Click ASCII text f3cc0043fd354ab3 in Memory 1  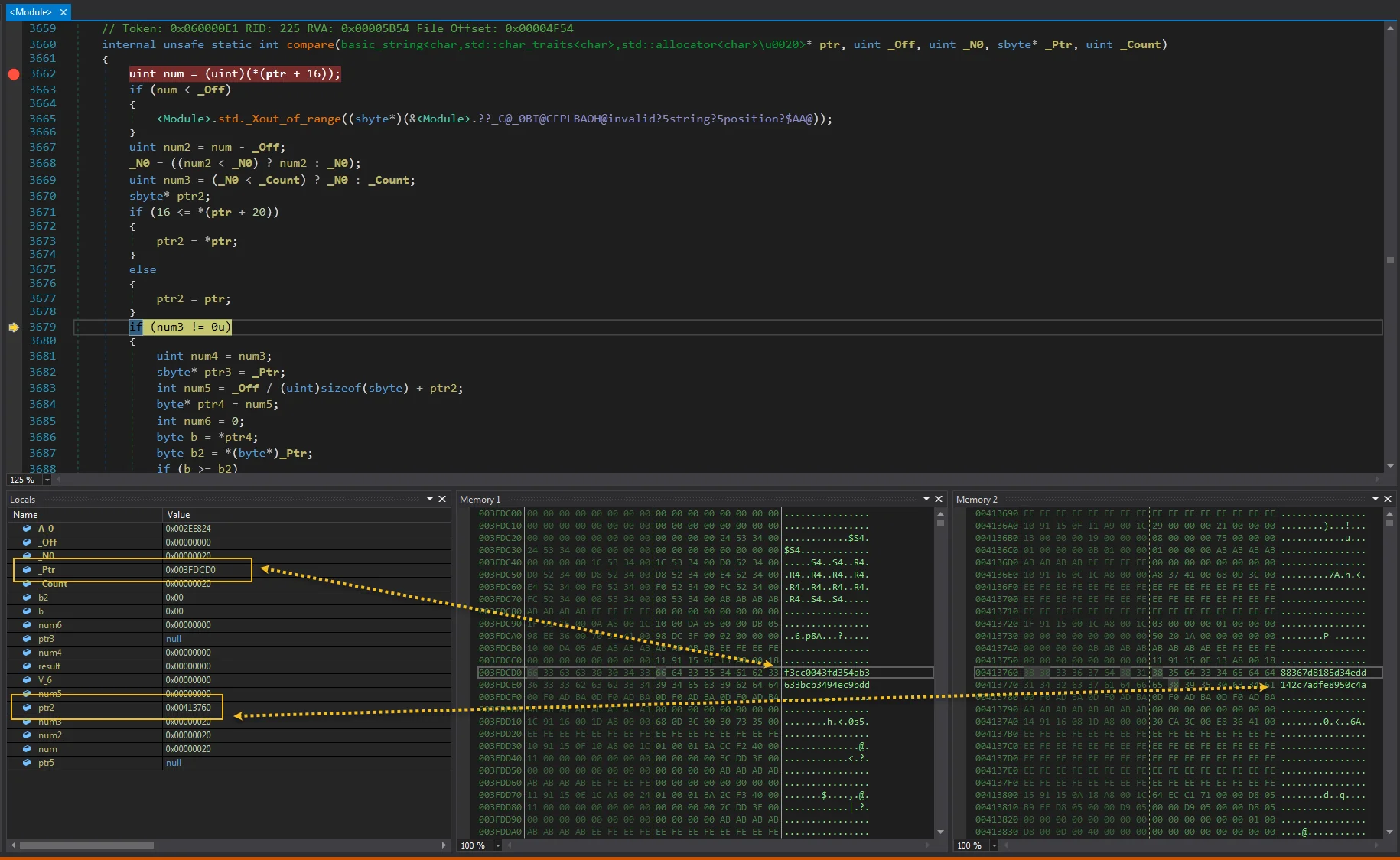click(x=827, y=673)
